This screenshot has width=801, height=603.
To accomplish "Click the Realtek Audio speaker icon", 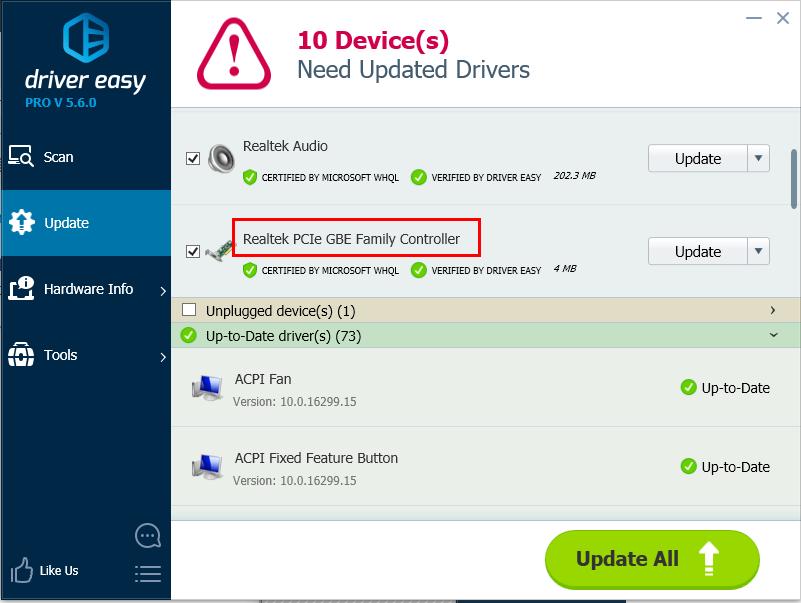I will 221,159.
